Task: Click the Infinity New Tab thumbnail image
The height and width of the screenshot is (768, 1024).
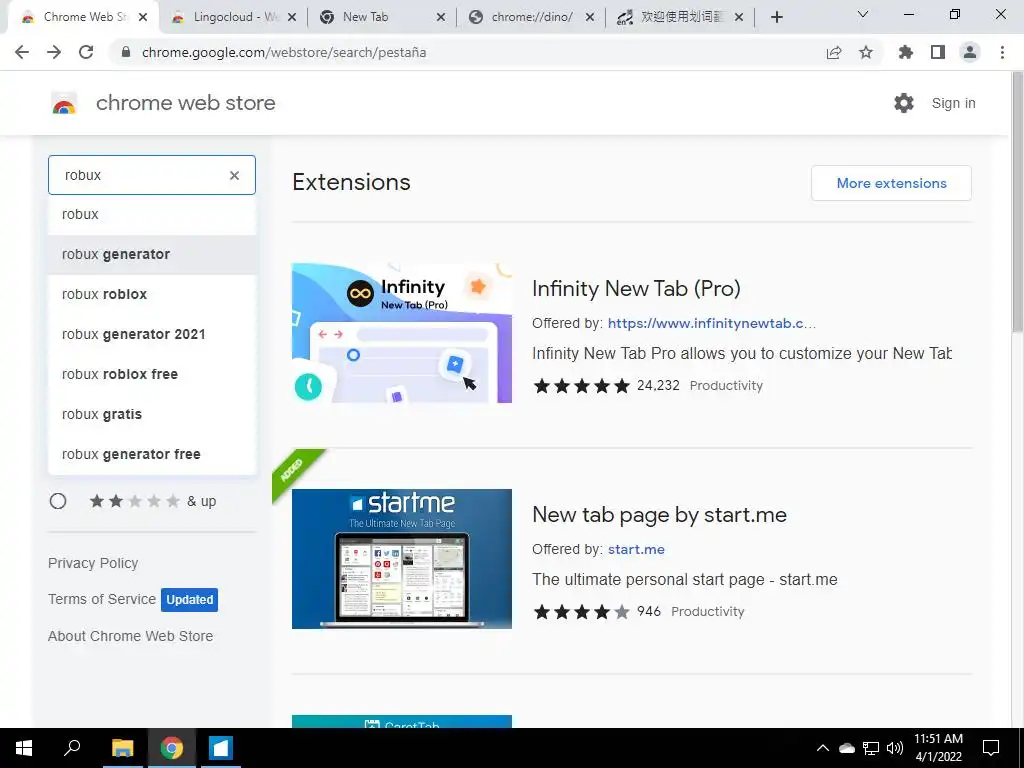Action: click(x=402, y=333)
